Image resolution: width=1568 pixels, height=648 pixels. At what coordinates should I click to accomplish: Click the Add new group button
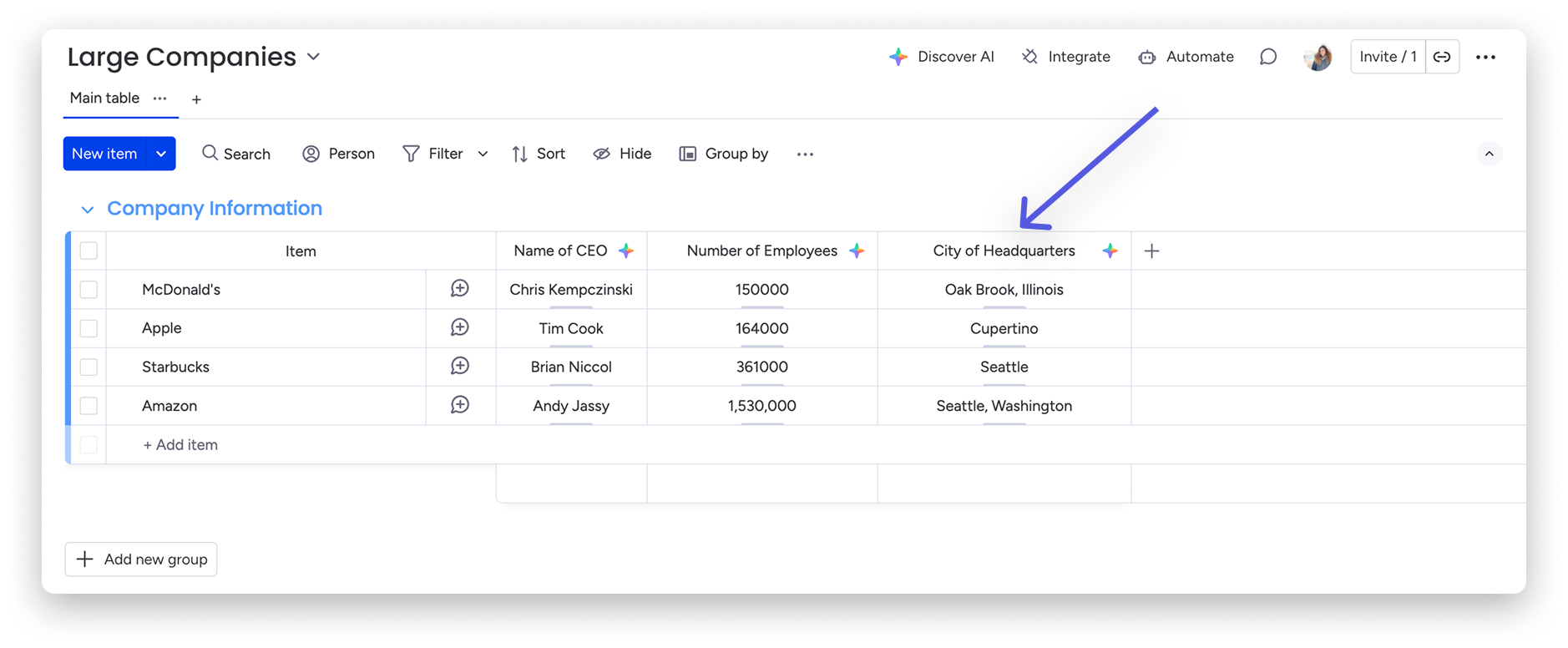pos(141,559)
